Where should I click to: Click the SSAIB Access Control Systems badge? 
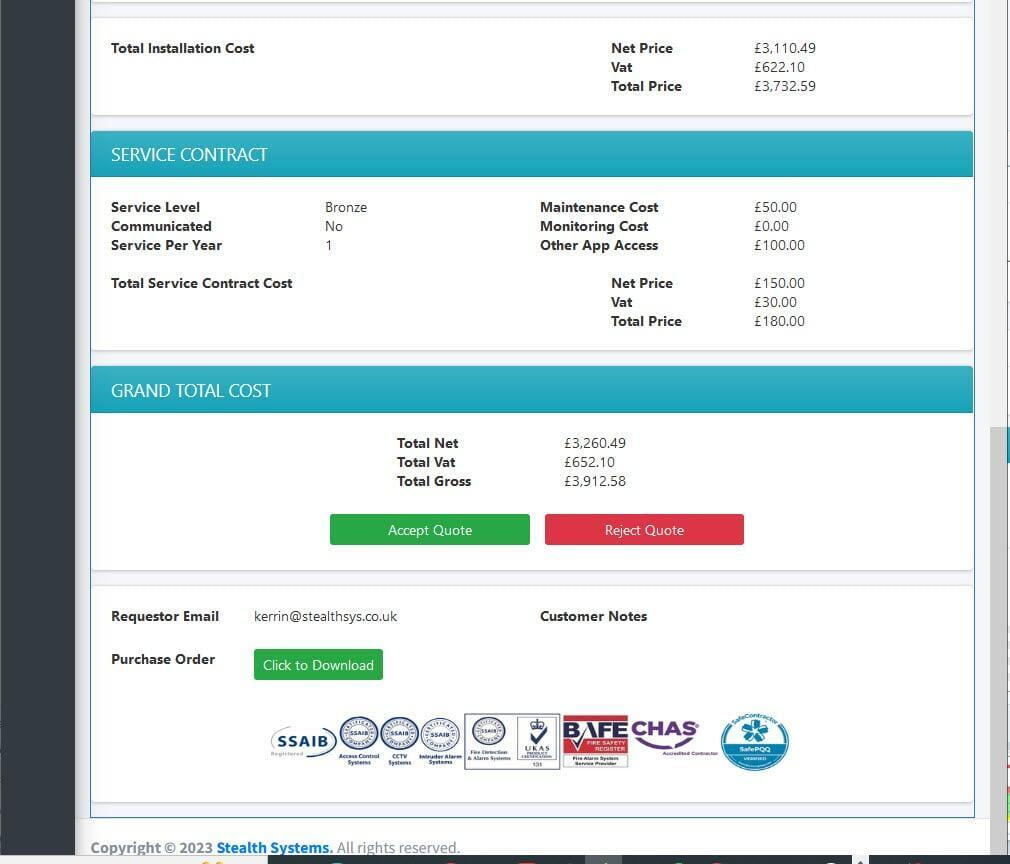coord(359,738)
